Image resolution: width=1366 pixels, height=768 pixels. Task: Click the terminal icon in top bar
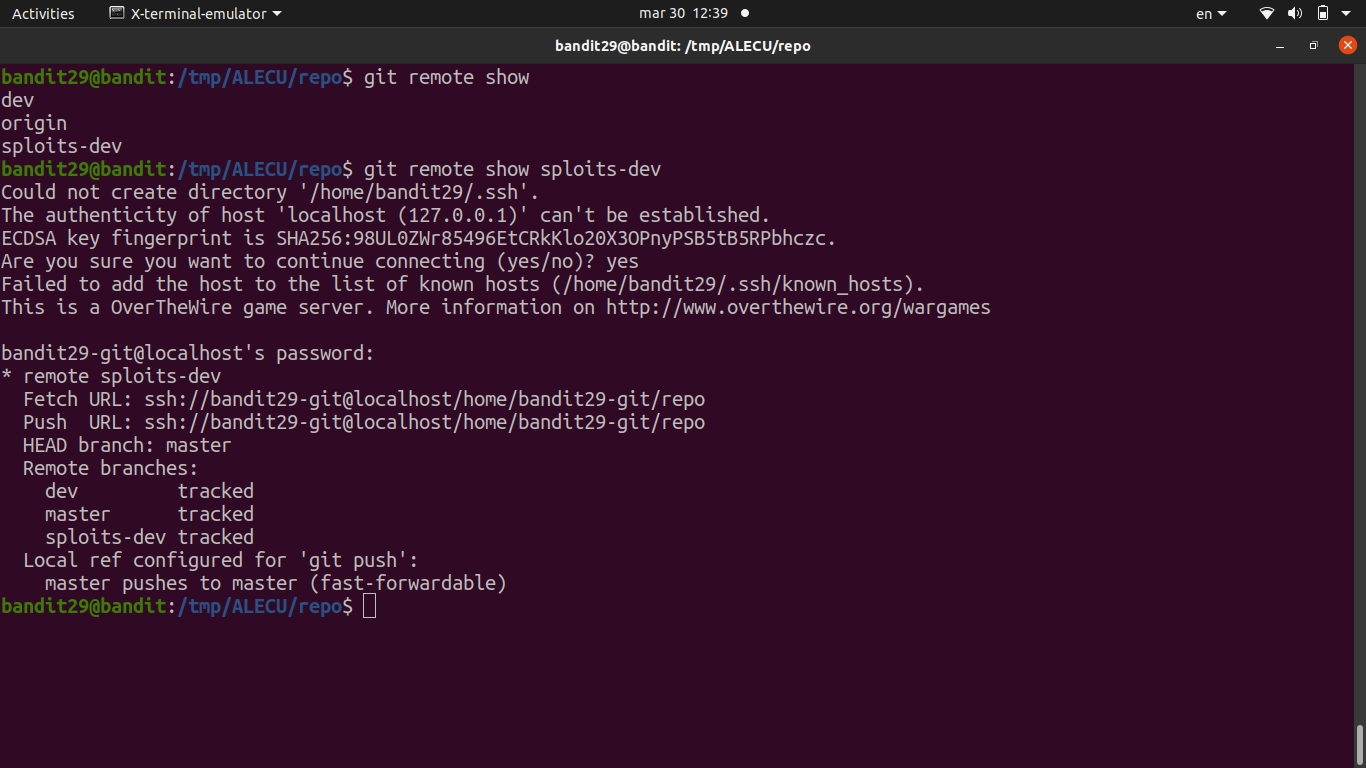[x=117, y=14]
